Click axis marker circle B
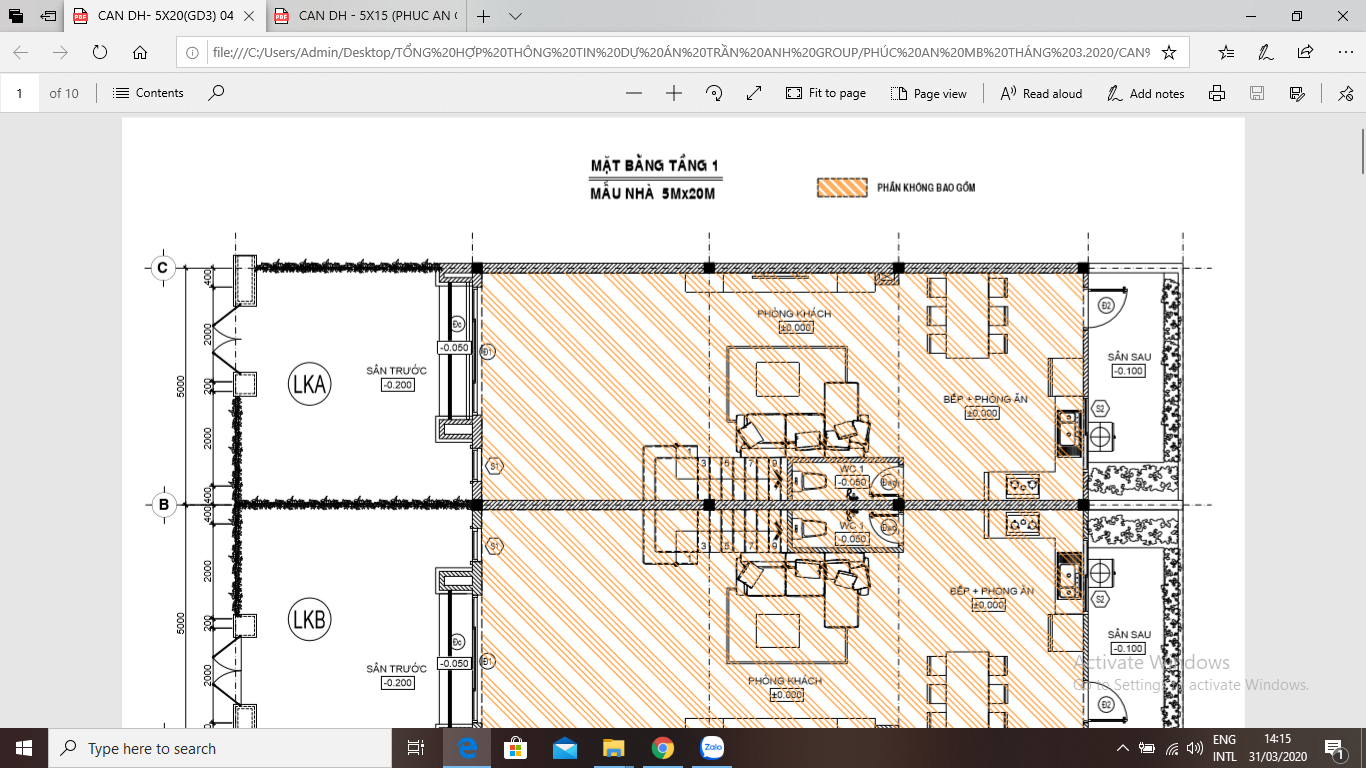The width and height of the screenshot is (1366, 768). [x=163, y=505]
